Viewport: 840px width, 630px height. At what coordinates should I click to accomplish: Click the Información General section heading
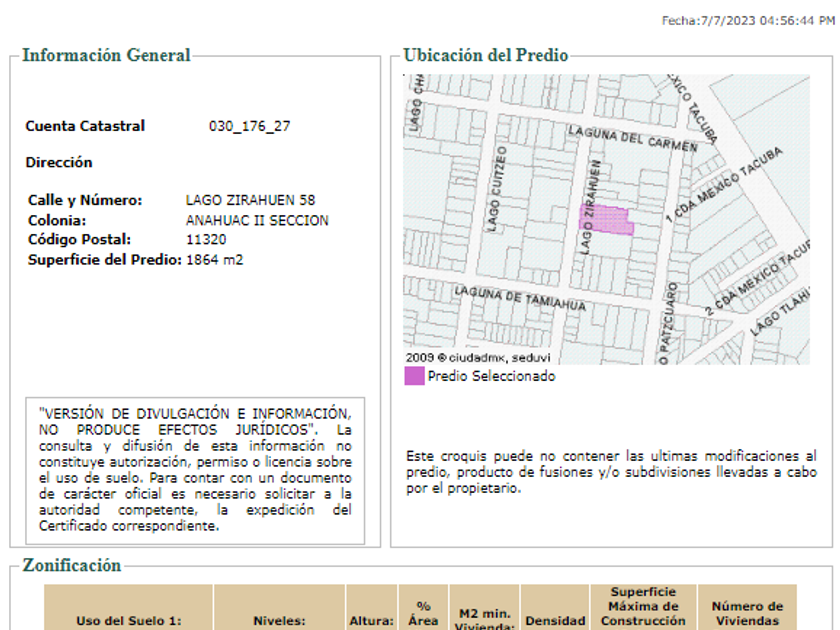coord(106,55)
